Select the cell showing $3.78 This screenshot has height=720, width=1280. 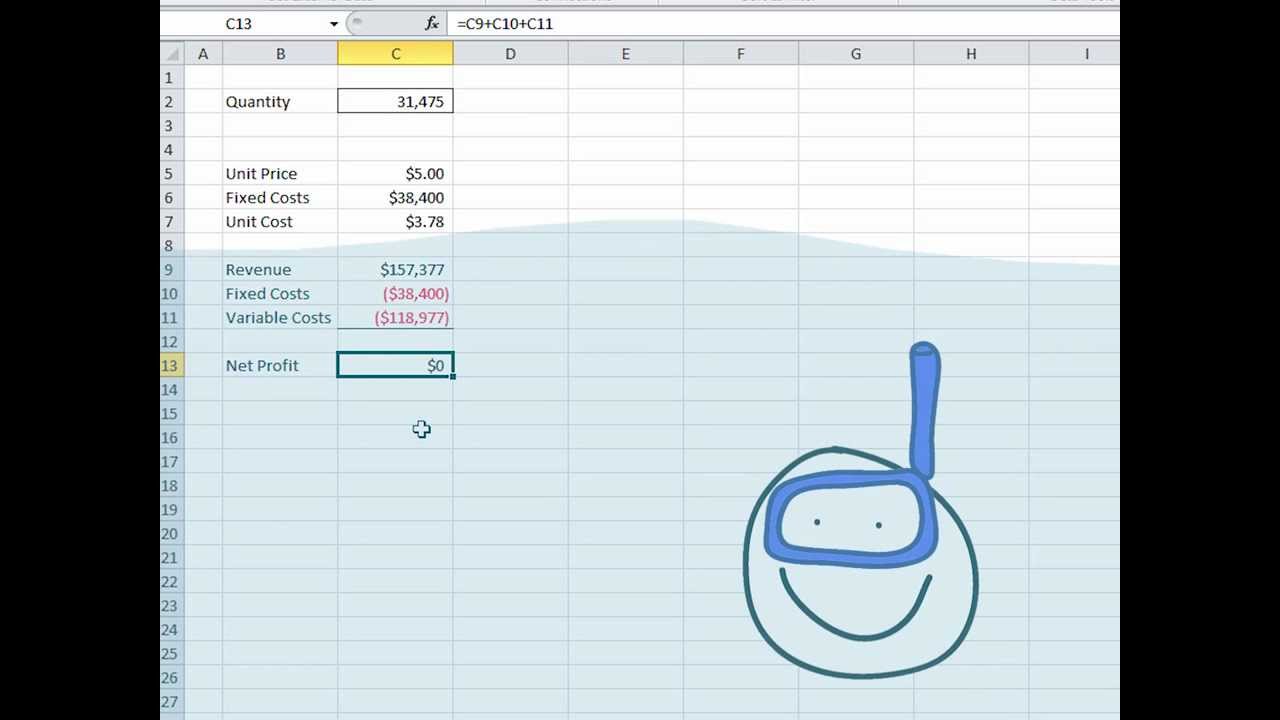pos(395,222)
